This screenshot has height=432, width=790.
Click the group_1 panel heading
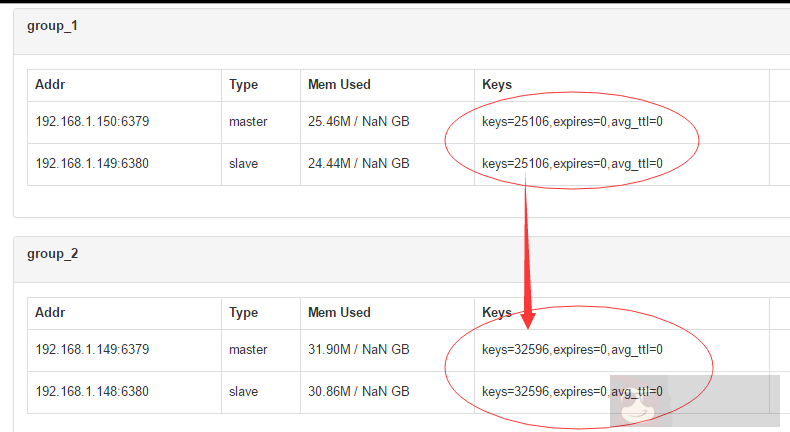(x=52, y=26)
